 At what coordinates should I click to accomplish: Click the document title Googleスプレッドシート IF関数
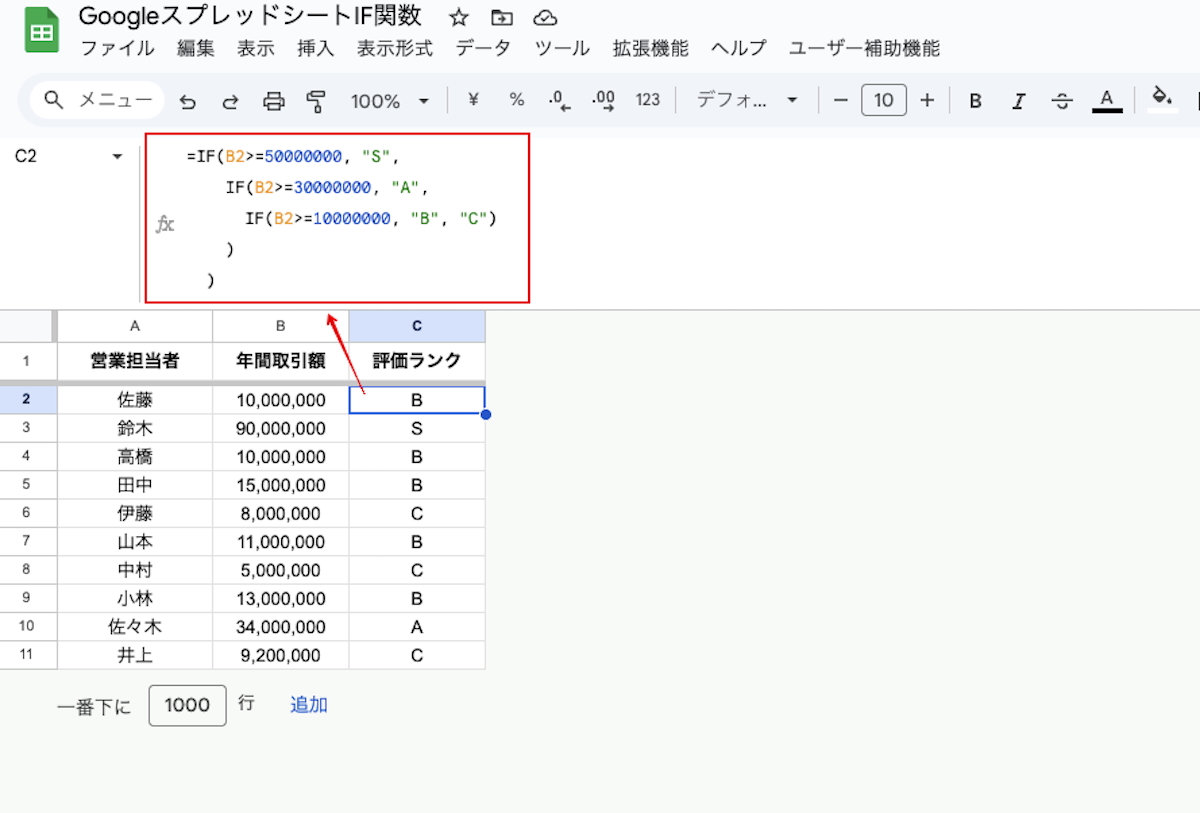250,17
